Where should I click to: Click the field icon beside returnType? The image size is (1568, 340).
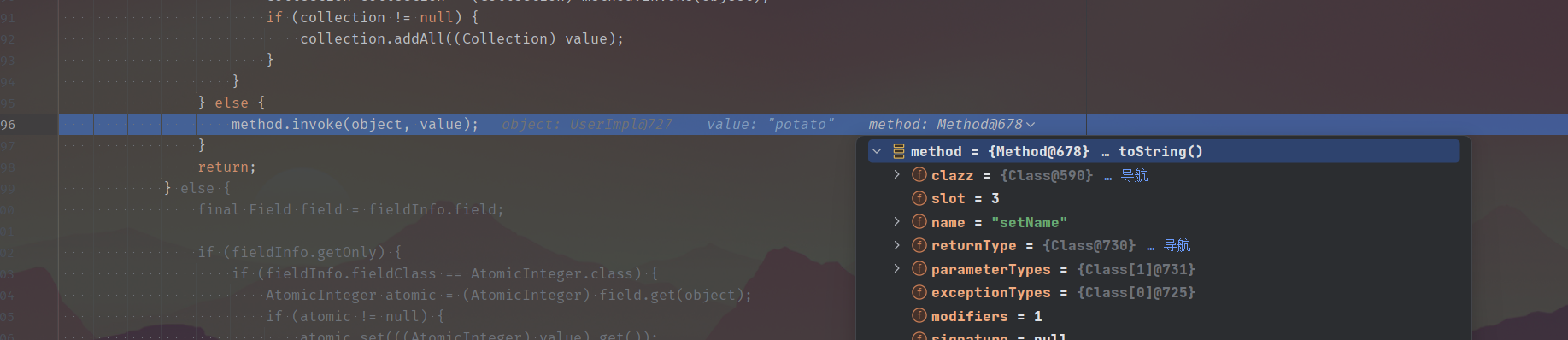click(x=919, y=245)
